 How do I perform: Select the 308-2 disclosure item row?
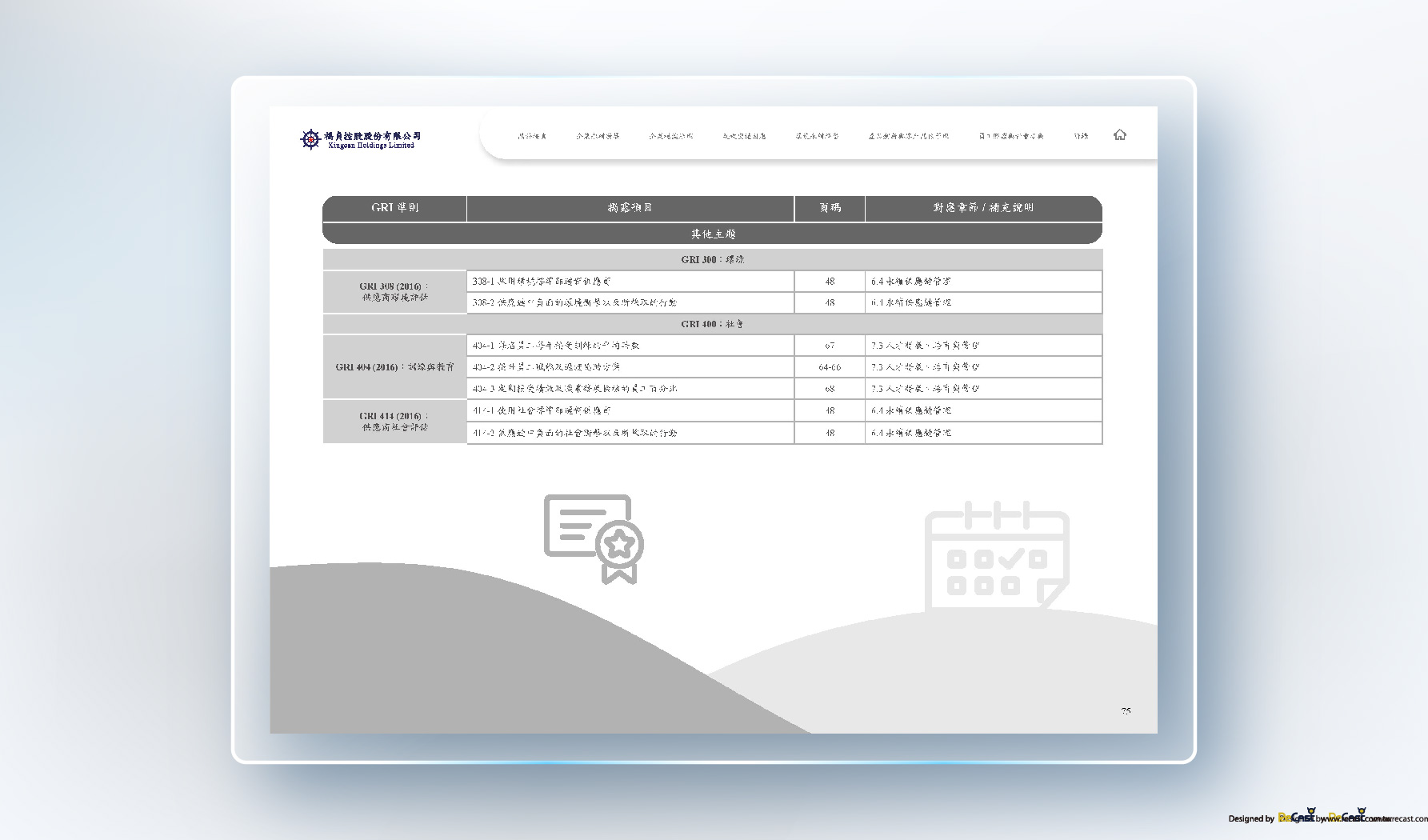(630, 303)
